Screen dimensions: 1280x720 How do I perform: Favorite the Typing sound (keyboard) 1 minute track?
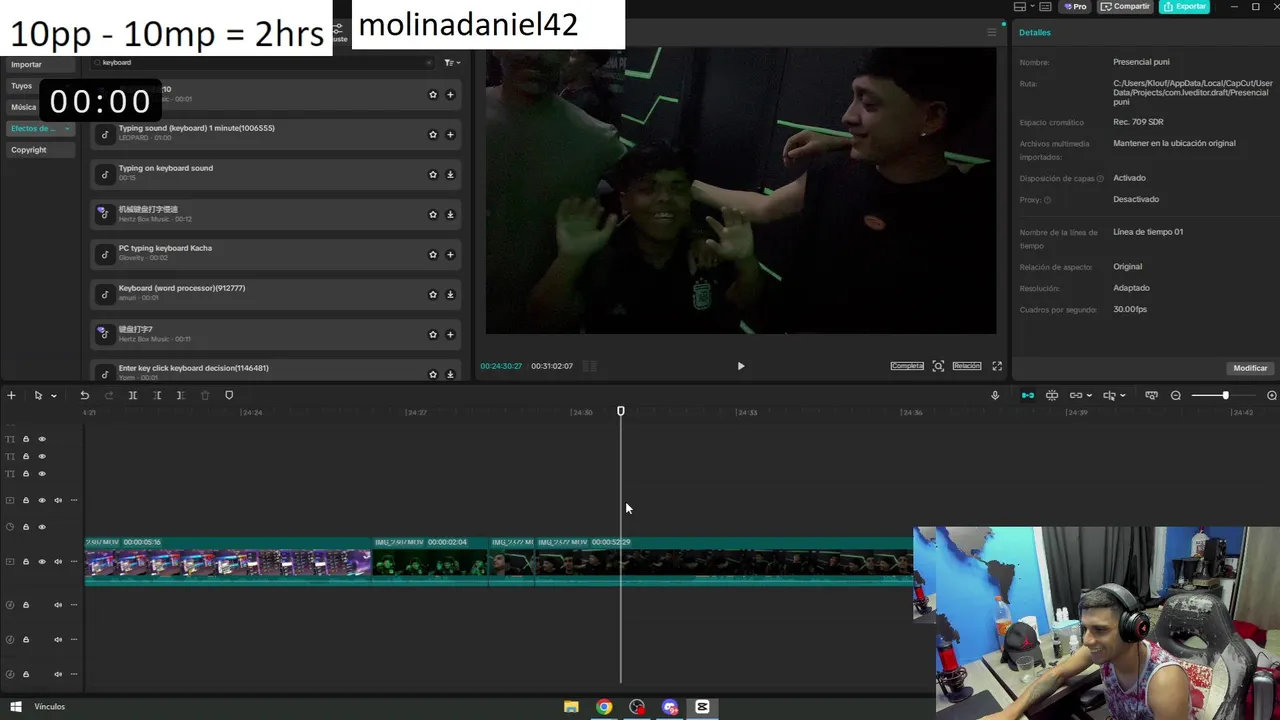pyautogui.click(x=433, y=134)
